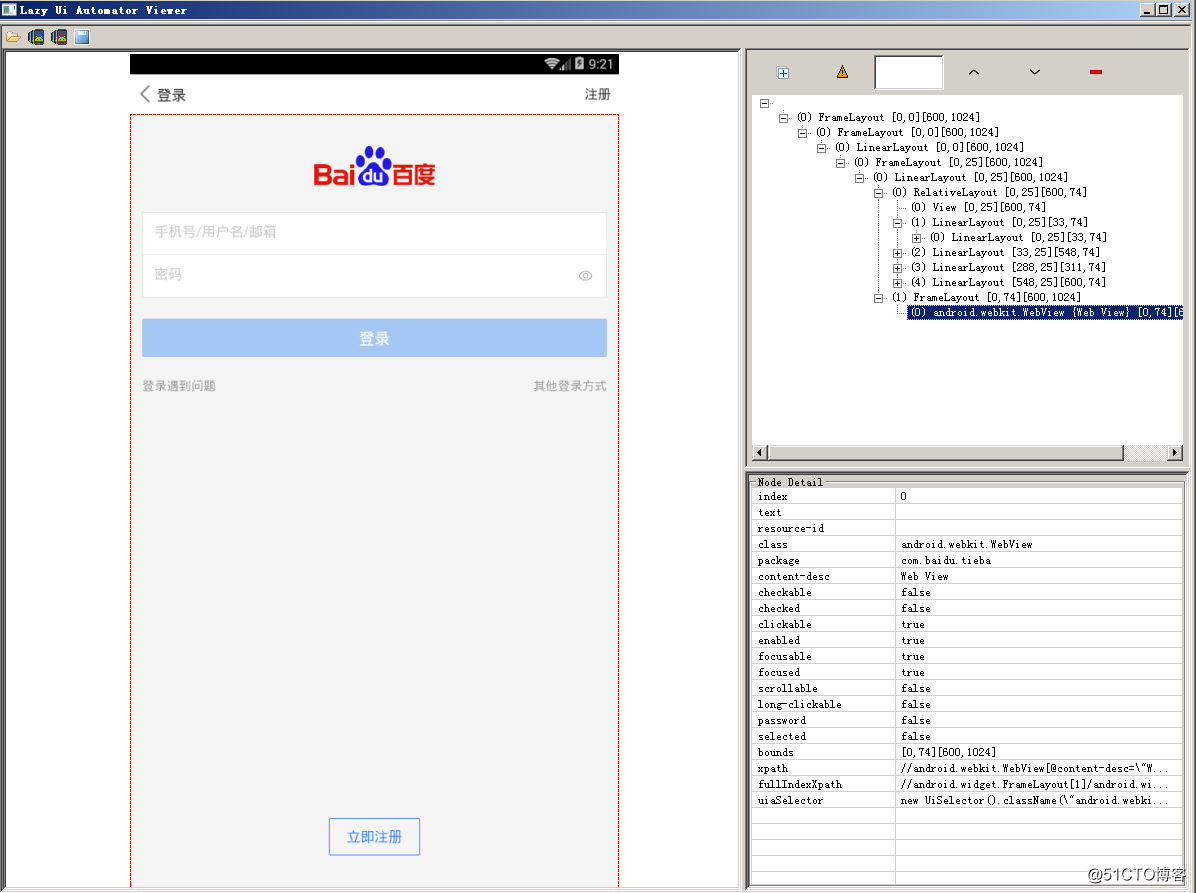This screenshot has height=893, width=1196.
Task: Click the second device screenshot toolbar icon
Action: pyautogui.click(x=59, y=37)
